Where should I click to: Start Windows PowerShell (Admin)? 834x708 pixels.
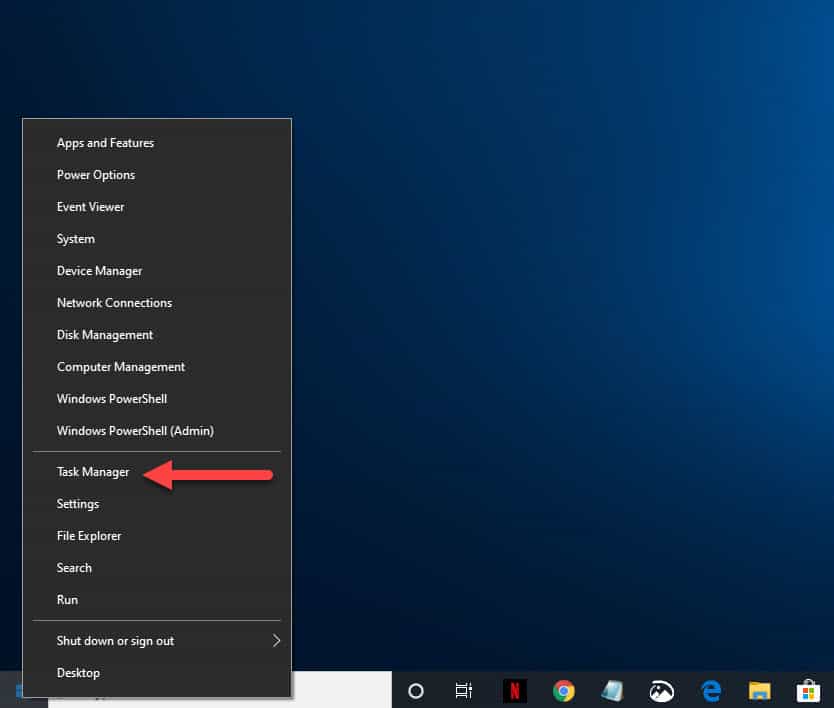click(x=157, y=430)
